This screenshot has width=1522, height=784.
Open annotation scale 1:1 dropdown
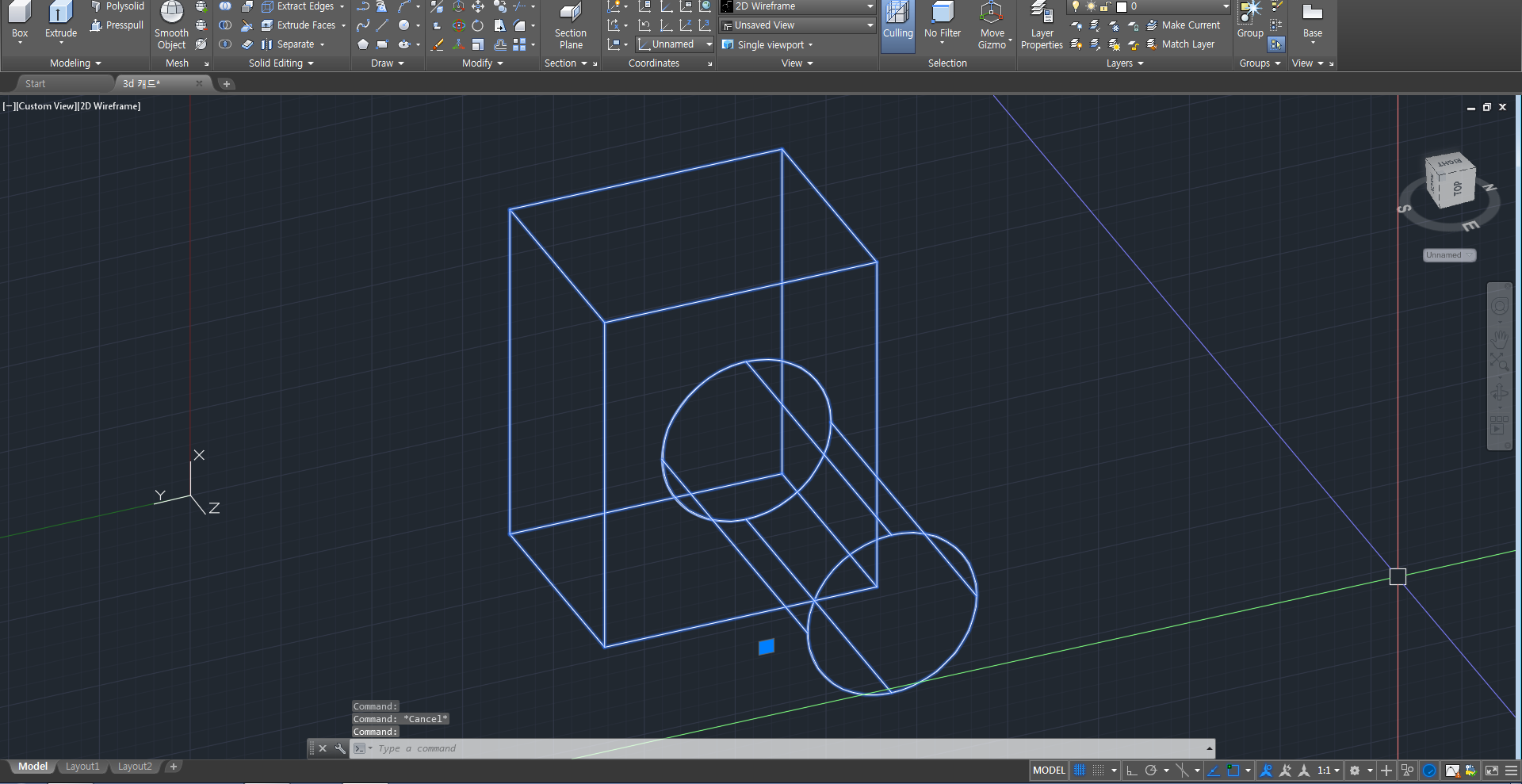tap(1329, 771)
